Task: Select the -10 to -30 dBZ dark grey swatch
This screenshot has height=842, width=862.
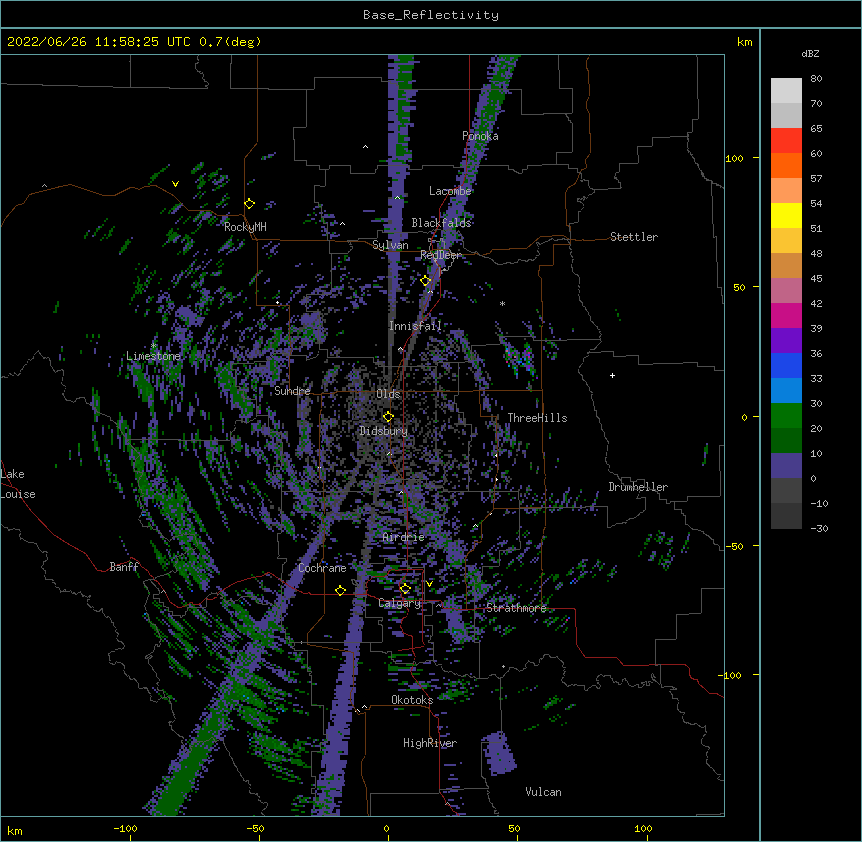Action: point(786,516)
